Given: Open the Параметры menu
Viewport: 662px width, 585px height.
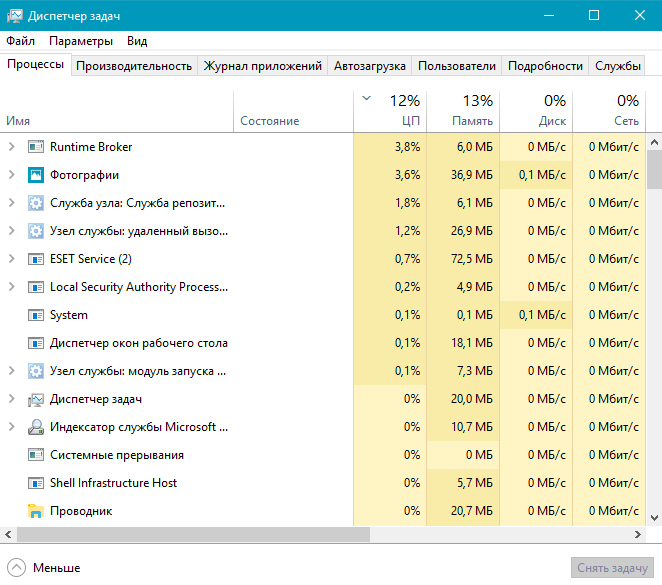Looking at the screenshot, I should [81, 41].
